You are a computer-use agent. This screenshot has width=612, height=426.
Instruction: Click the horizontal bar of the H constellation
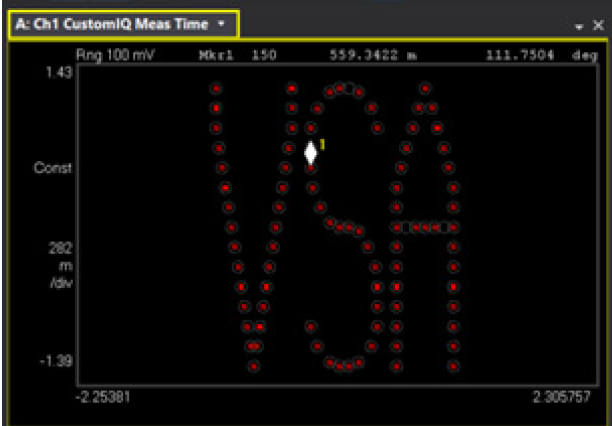point(424,228)
